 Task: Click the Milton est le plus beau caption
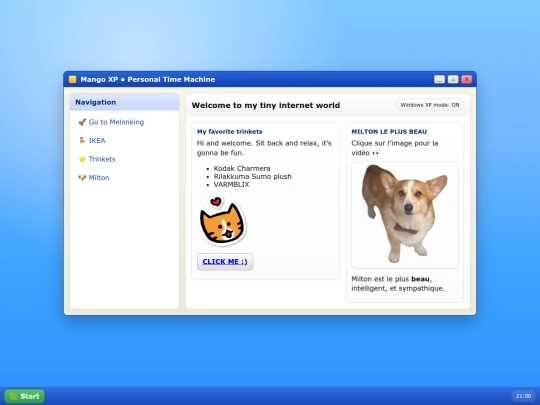pyautogui.click(x=398, y=283)
